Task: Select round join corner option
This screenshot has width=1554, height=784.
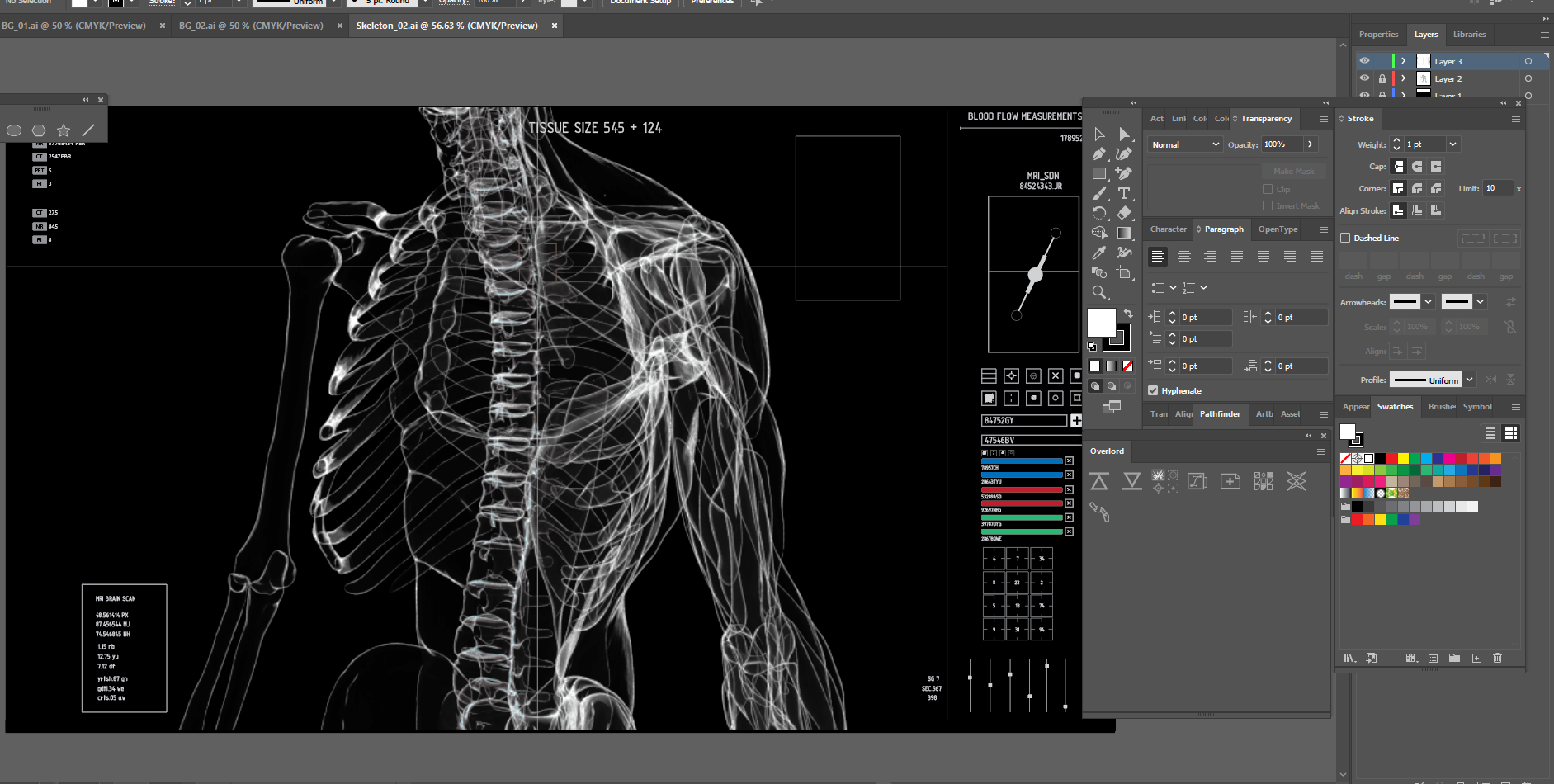Action: tap(1417, 188)
